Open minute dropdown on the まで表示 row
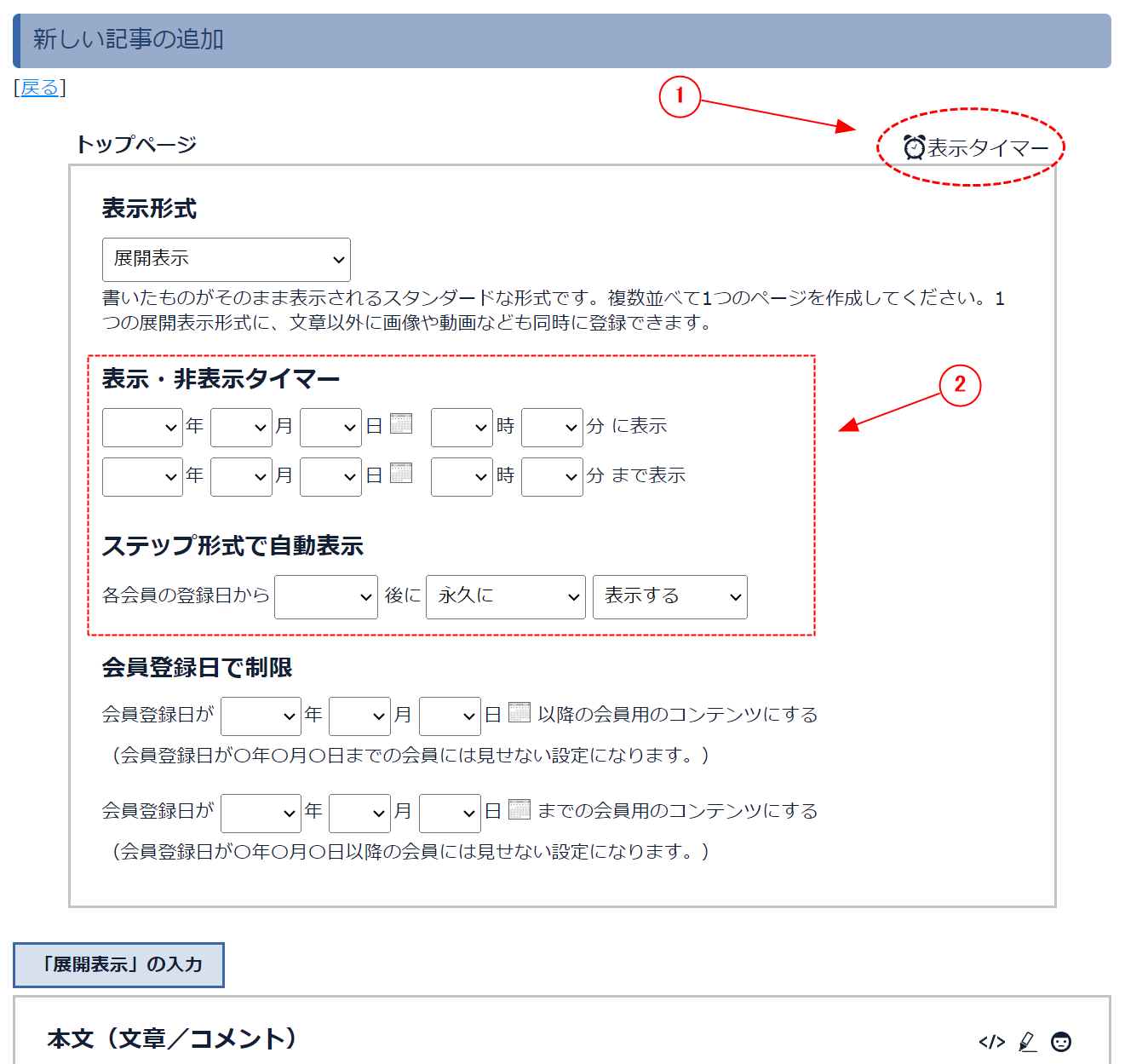The height and width of the screenshot is (1064, 1125). pos(552,477)
